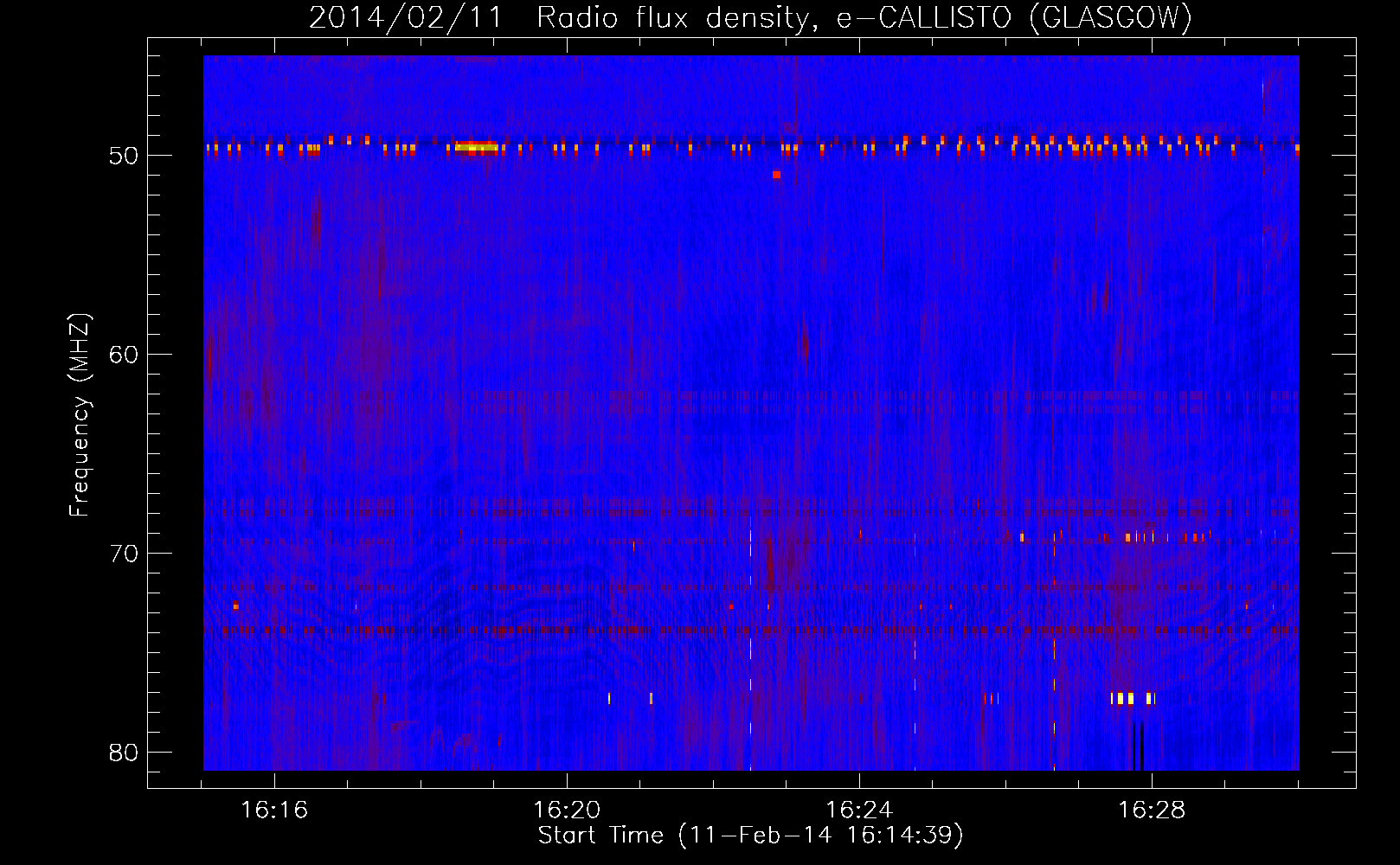Click the bright yellow burst near 50 MHz
1400x865 pixels.
(x=477, y=147)
